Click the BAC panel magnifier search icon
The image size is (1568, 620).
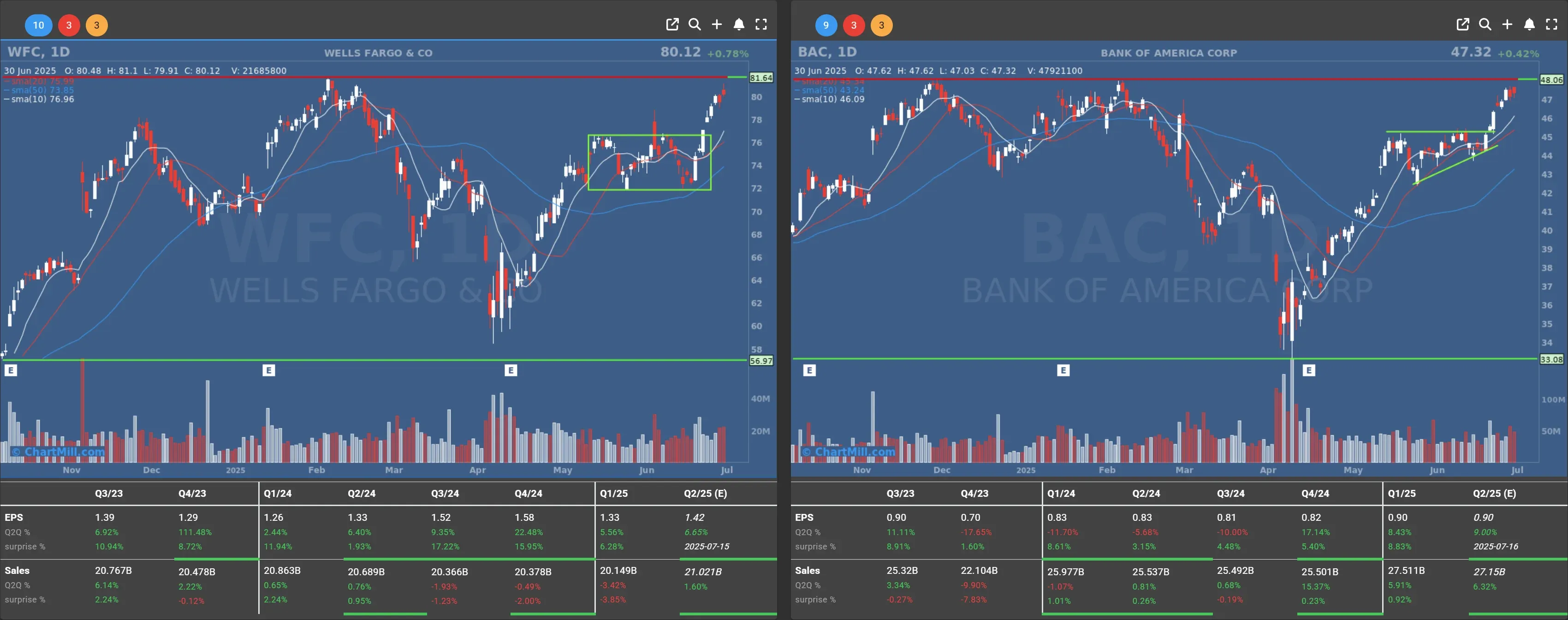click(1485, 24)
